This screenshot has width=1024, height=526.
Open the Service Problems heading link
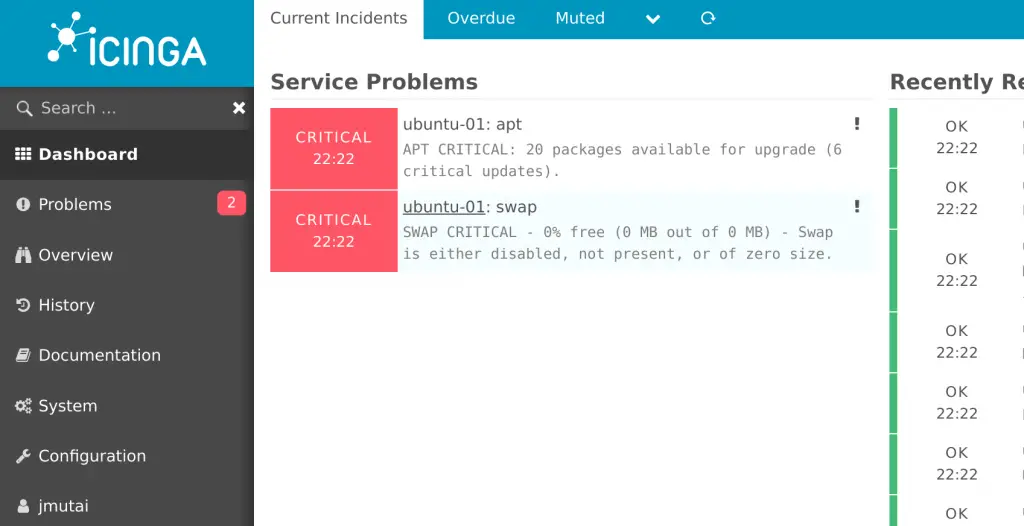374,82
